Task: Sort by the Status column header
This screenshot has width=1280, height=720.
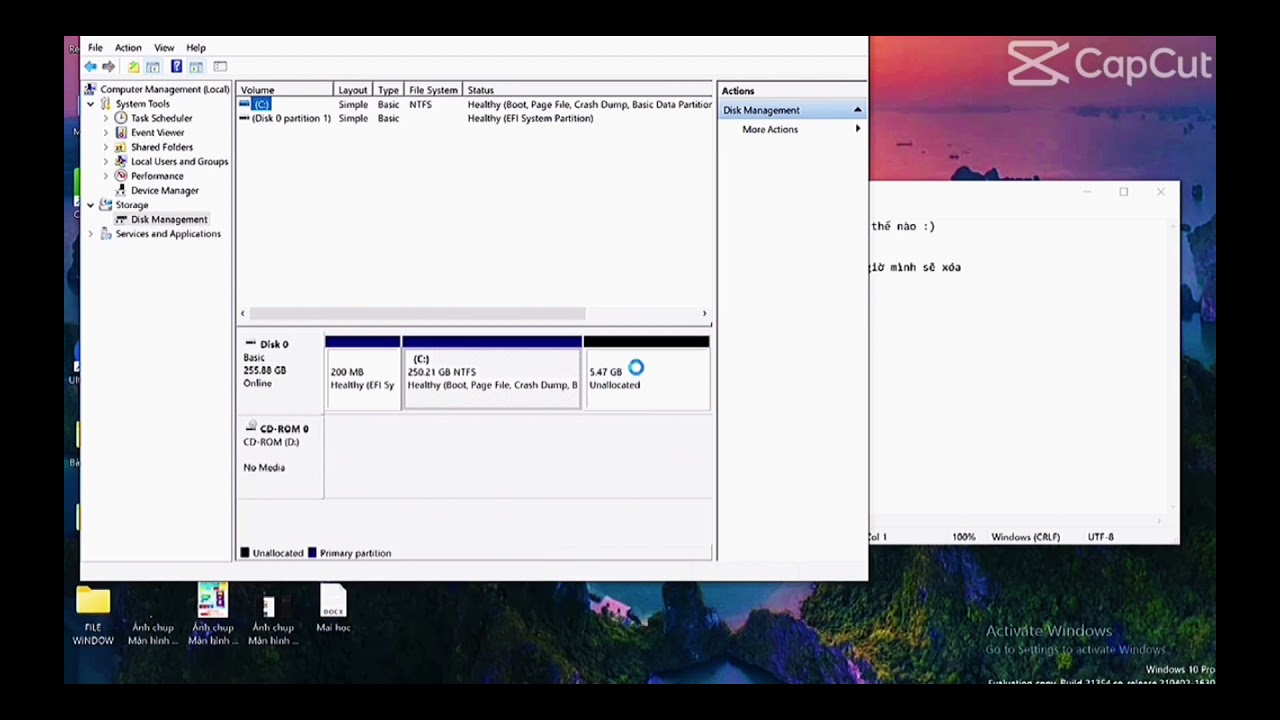Action: tap(588, 90)
